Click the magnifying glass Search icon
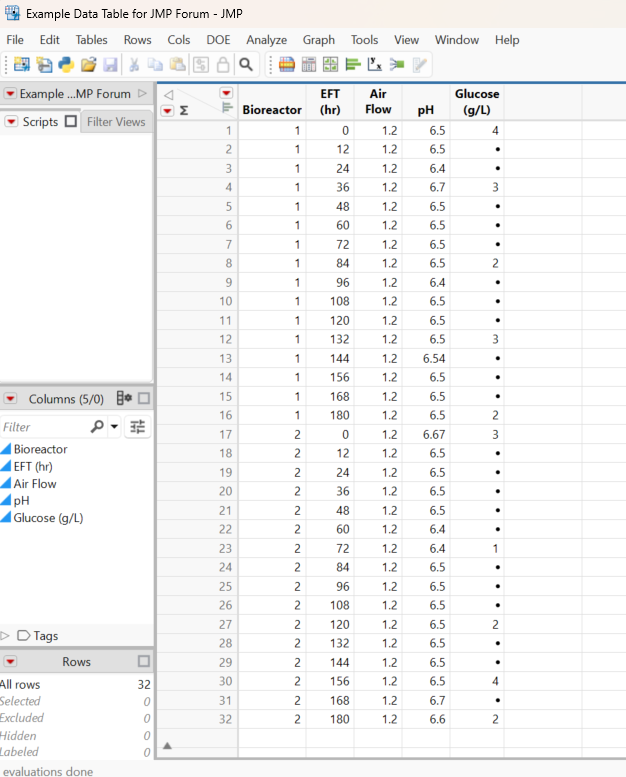626x777 pixels. point(246,64)
